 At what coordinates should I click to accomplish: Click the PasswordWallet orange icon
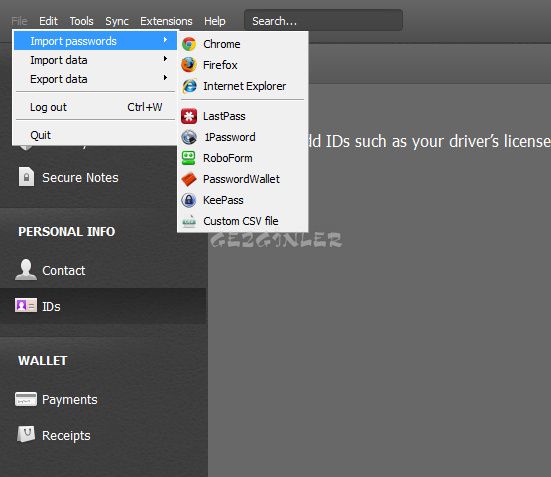coord(189,179)
